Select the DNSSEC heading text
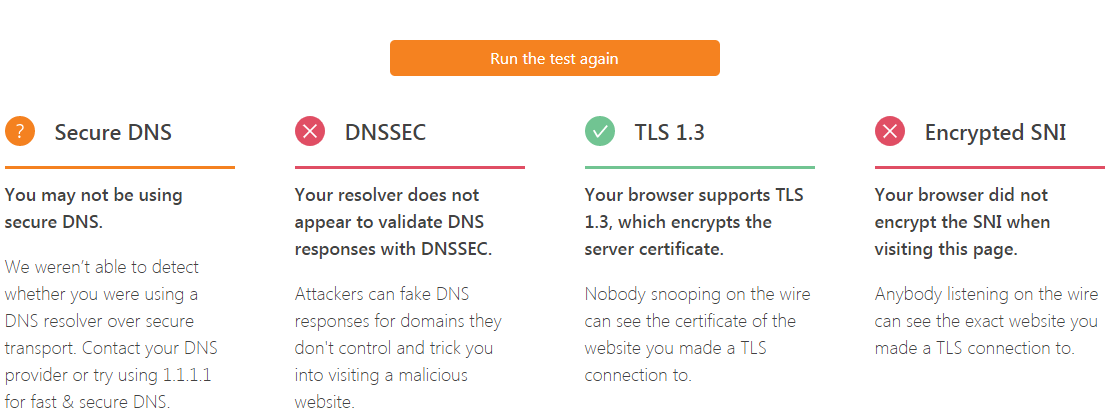 385,132
